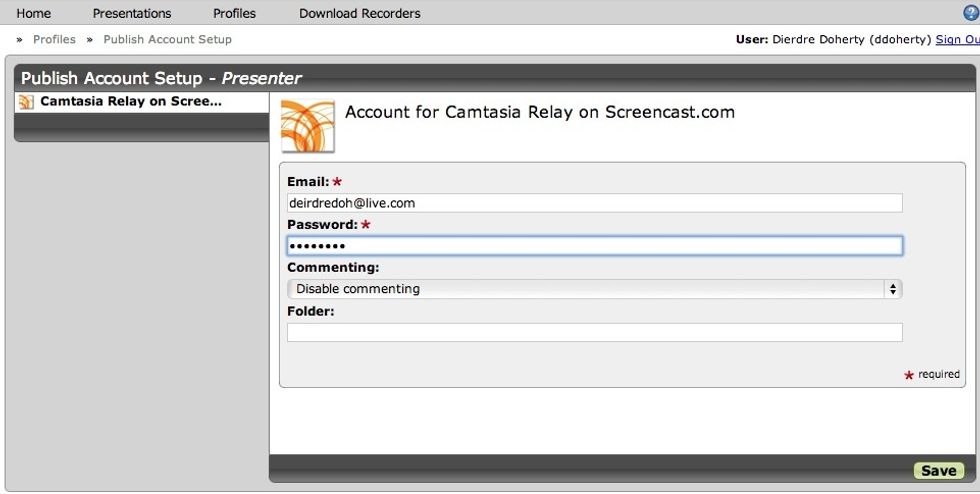Click the Publish Account Setup breadcrumb
This screenshot has height=494, width=980.
[167, 40]
